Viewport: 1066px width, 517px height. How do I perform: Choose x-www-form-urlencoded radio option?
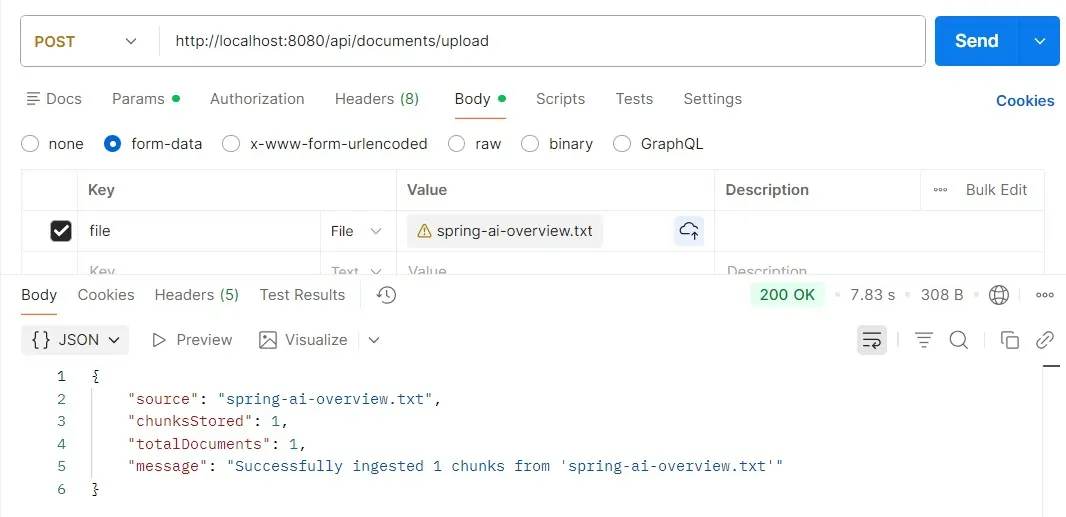tap(231, 144)
